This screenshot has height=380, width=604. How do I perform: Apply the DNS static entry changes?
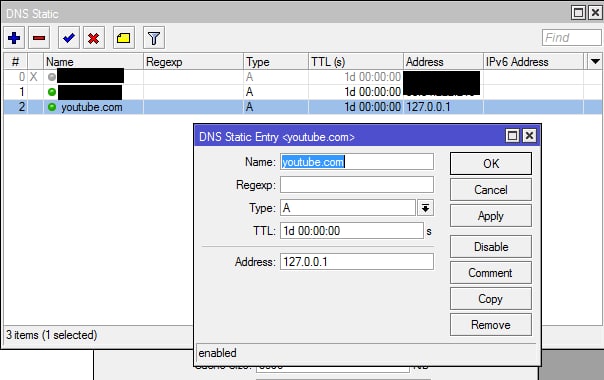[x=491, y=215]
